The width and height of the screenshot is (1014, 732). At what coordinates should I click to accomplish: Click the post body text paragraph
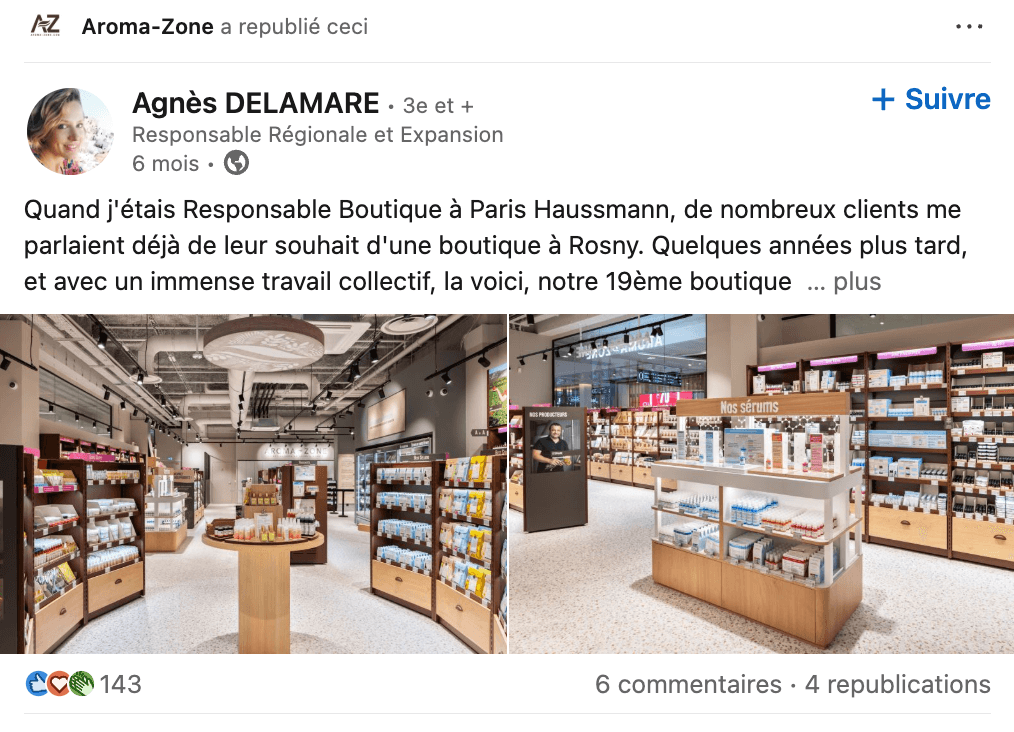click(496, 246)
